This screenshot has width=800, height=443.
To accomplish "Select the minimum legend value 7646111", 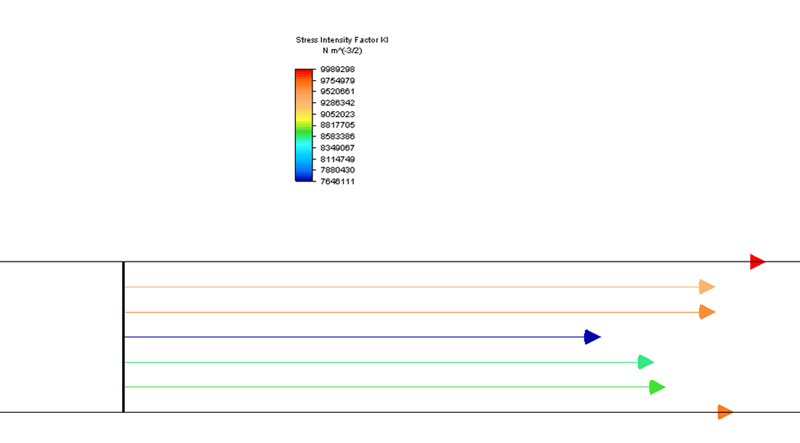I will 337,181.
